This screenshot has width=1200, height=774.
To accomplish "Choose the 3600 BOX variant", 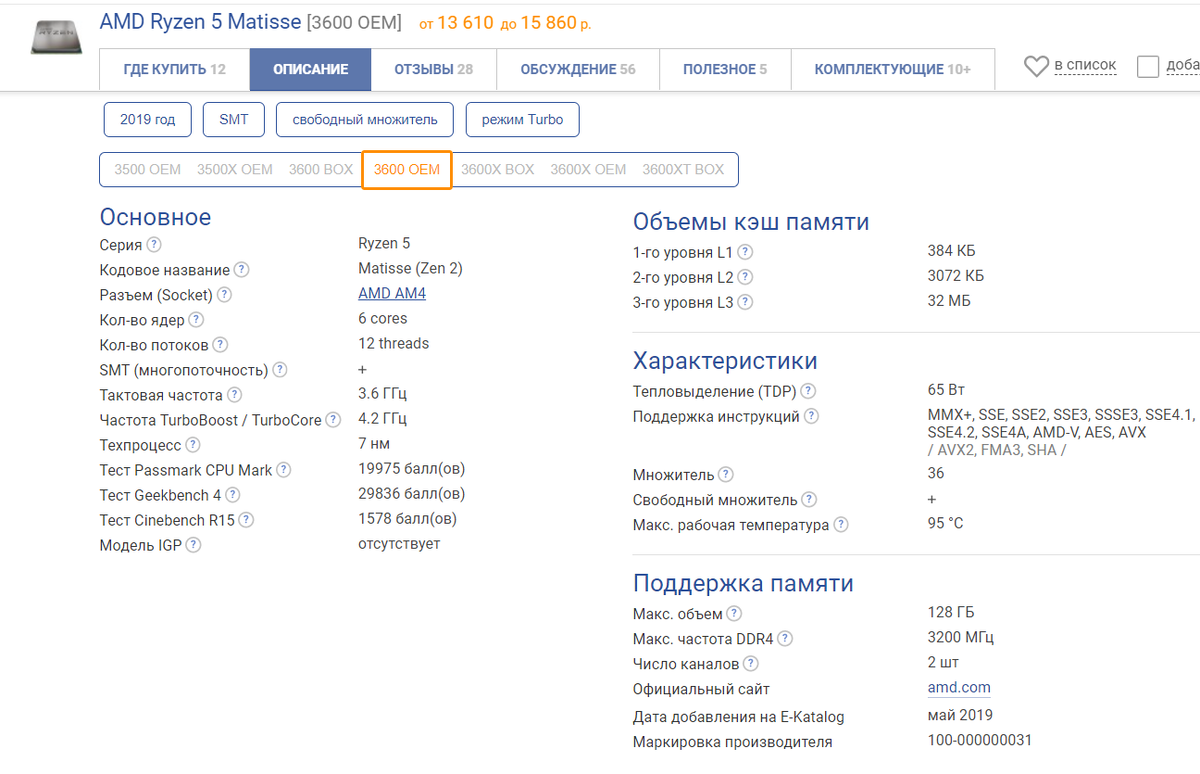I will coord(321,170).
